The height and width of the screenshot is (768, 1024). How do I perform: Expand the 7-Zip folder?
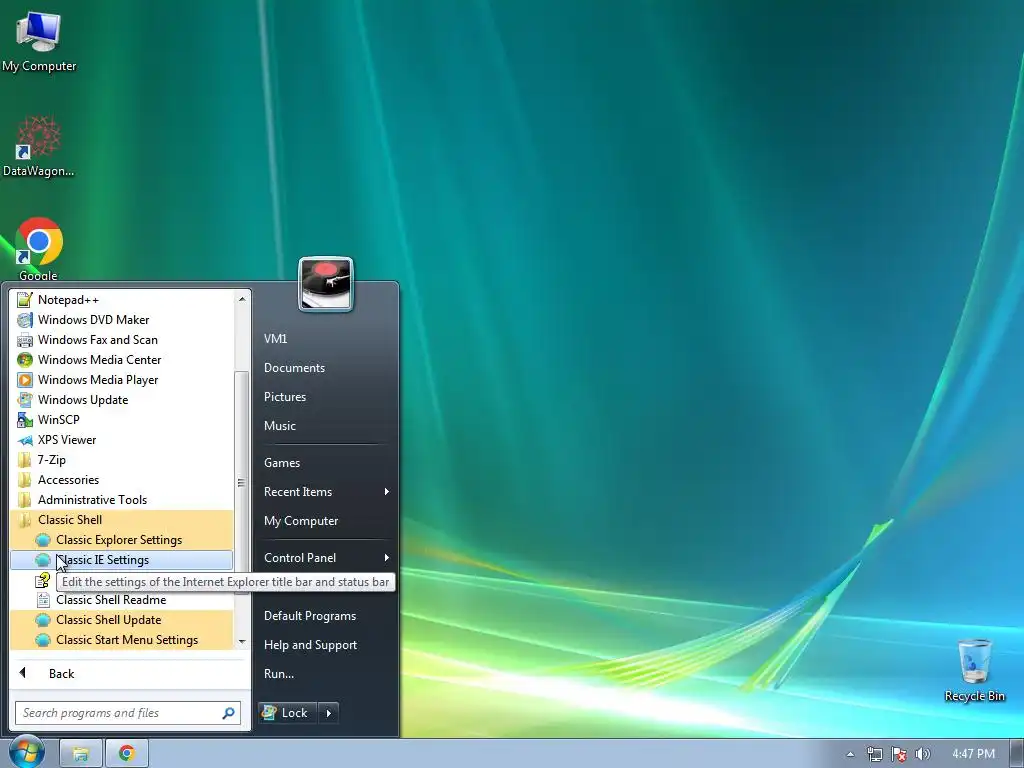point(121,460)
